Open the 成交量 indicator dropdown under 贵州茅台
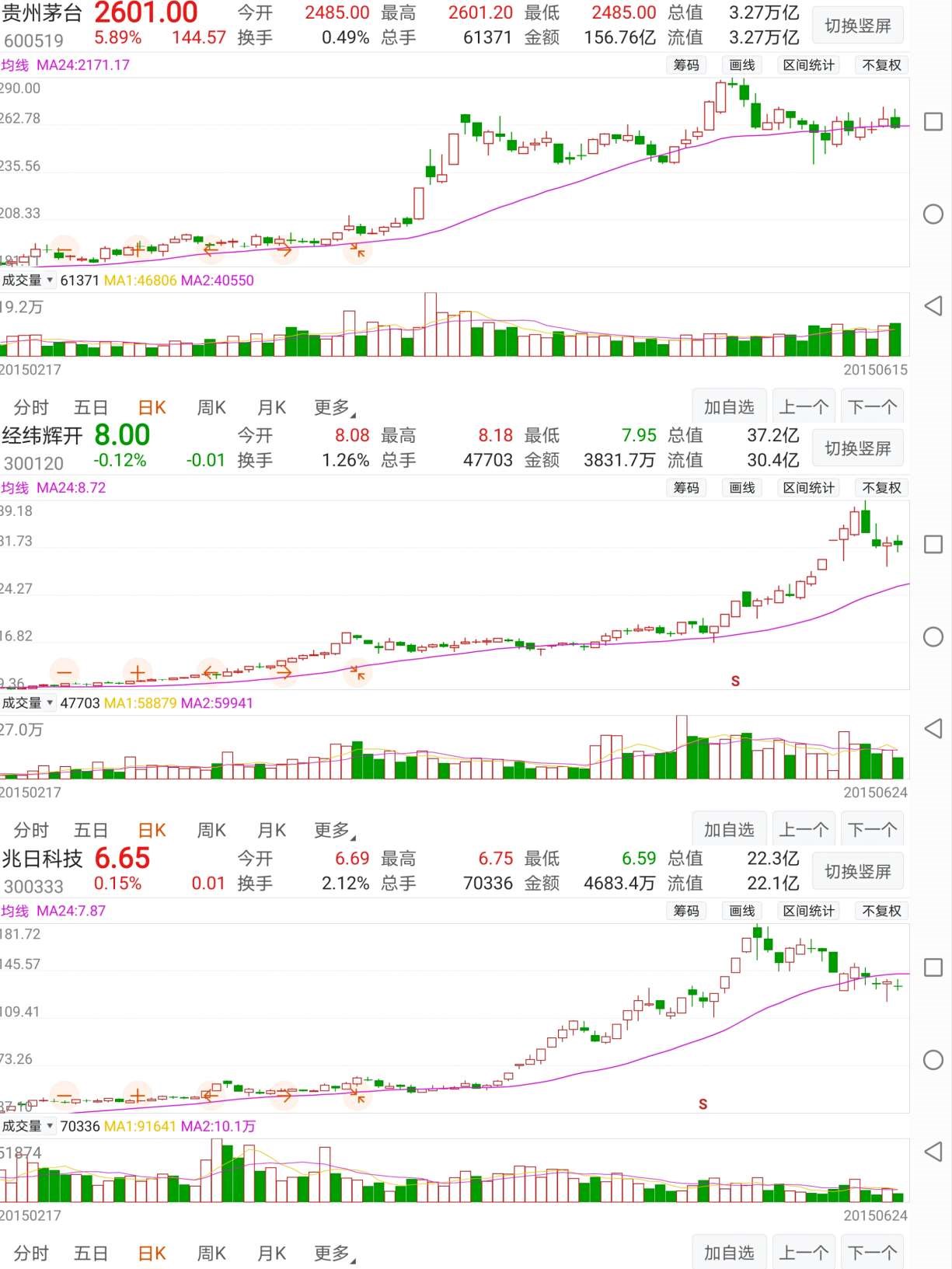 [28, 281]
